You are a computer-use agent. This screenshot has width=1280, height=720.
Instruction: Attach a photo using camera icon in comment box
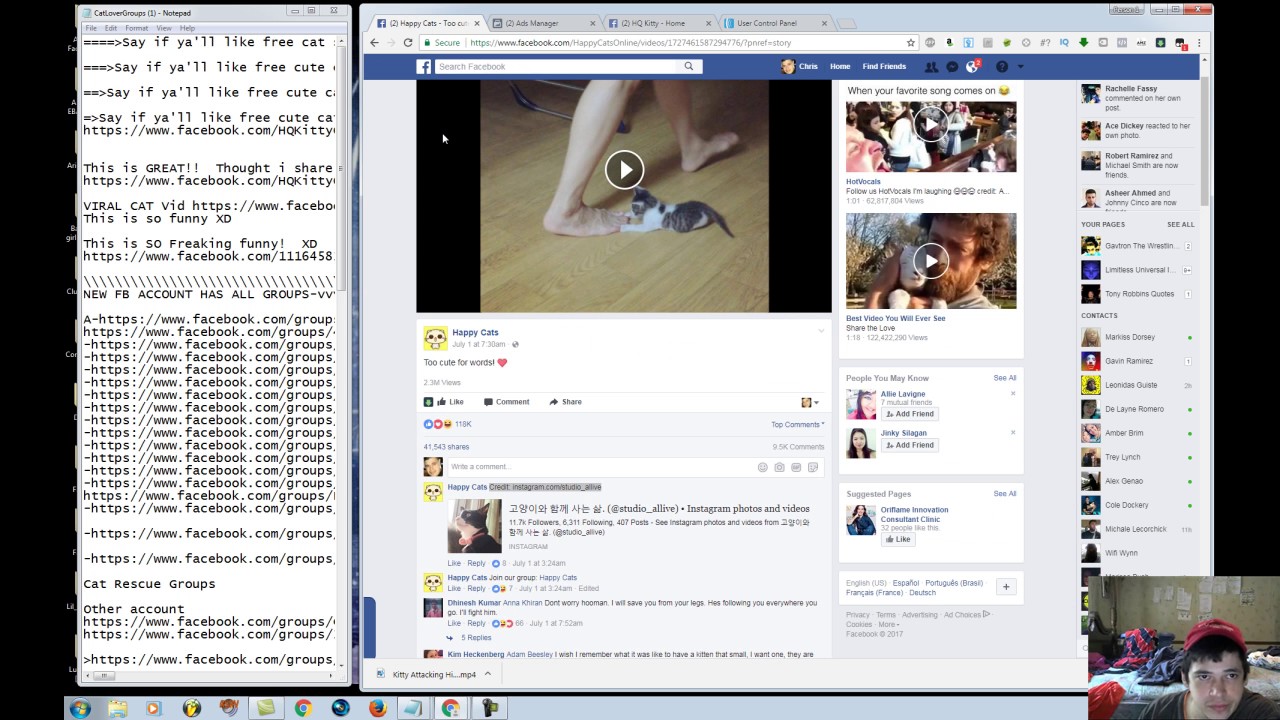click(x=779, y=467)
